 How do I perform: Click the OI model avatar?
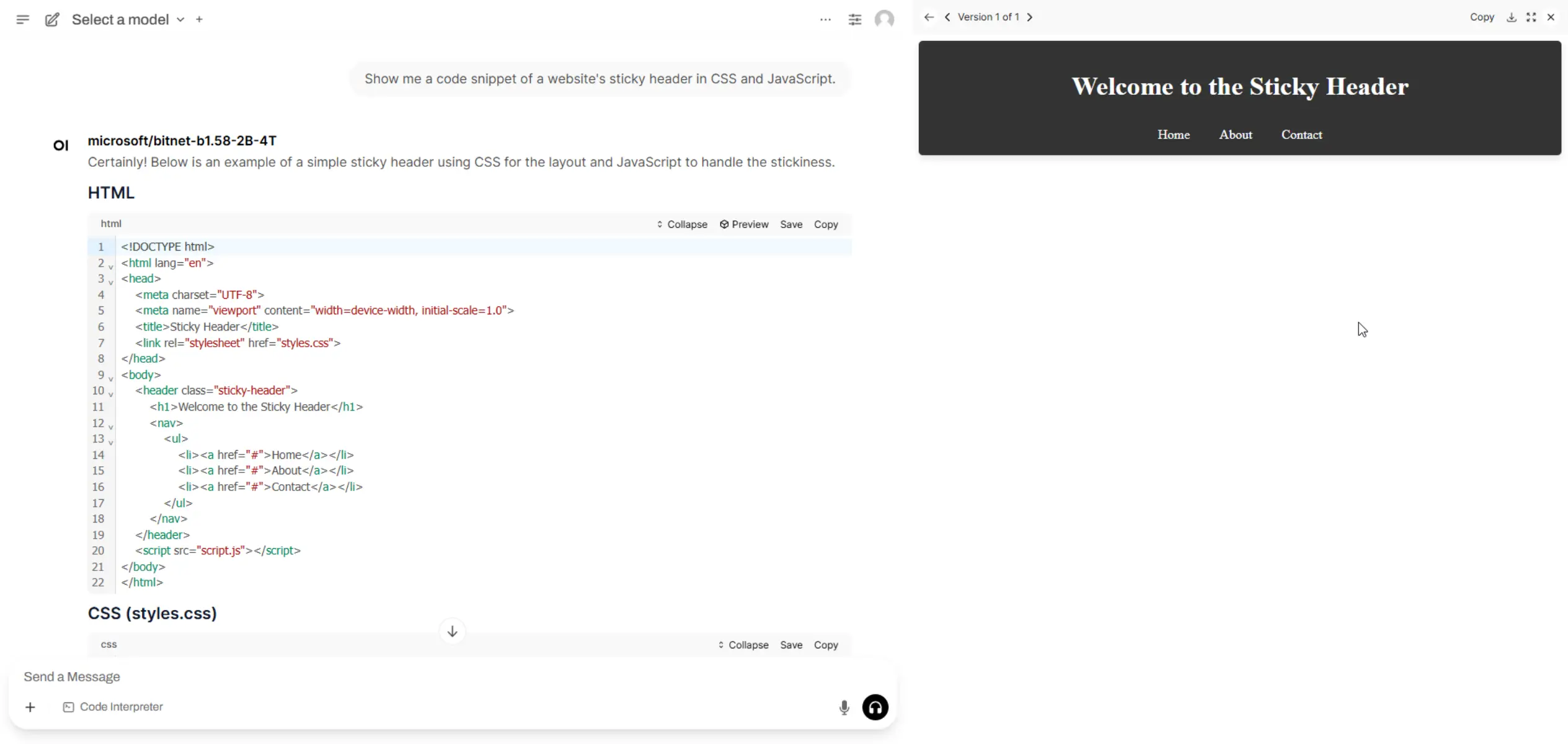tap(61, 146)
